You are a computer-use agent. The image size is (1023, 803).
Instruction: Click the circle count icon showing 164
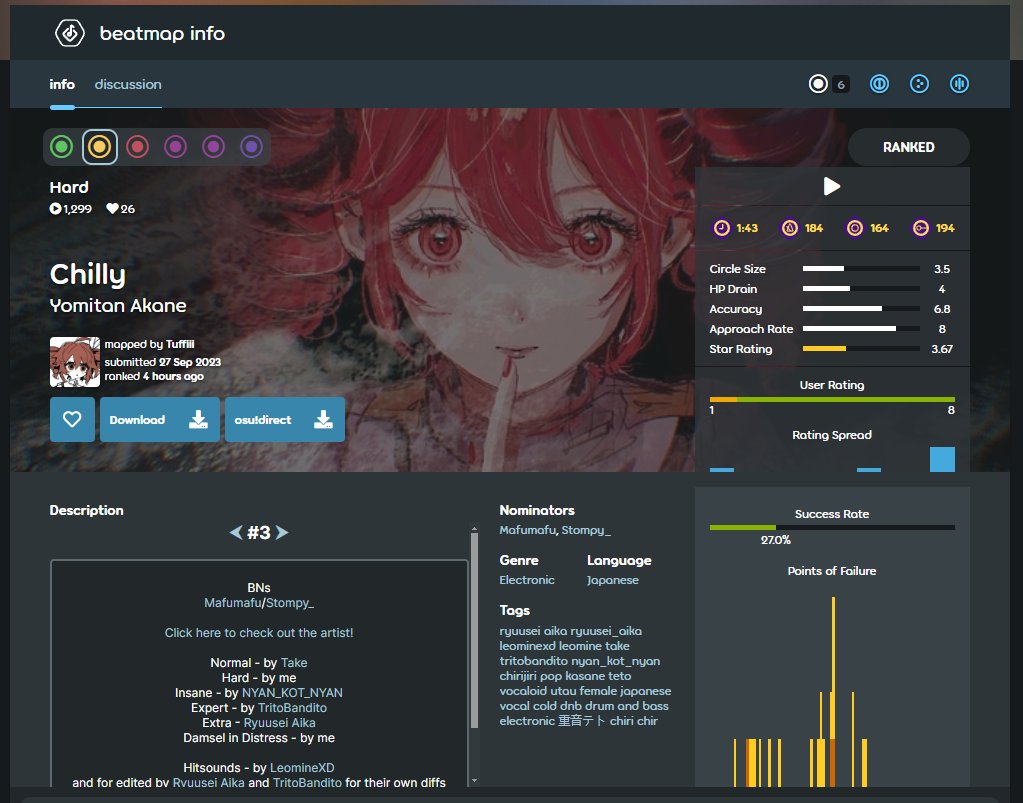pyautogui.click(x=855, y=227)
